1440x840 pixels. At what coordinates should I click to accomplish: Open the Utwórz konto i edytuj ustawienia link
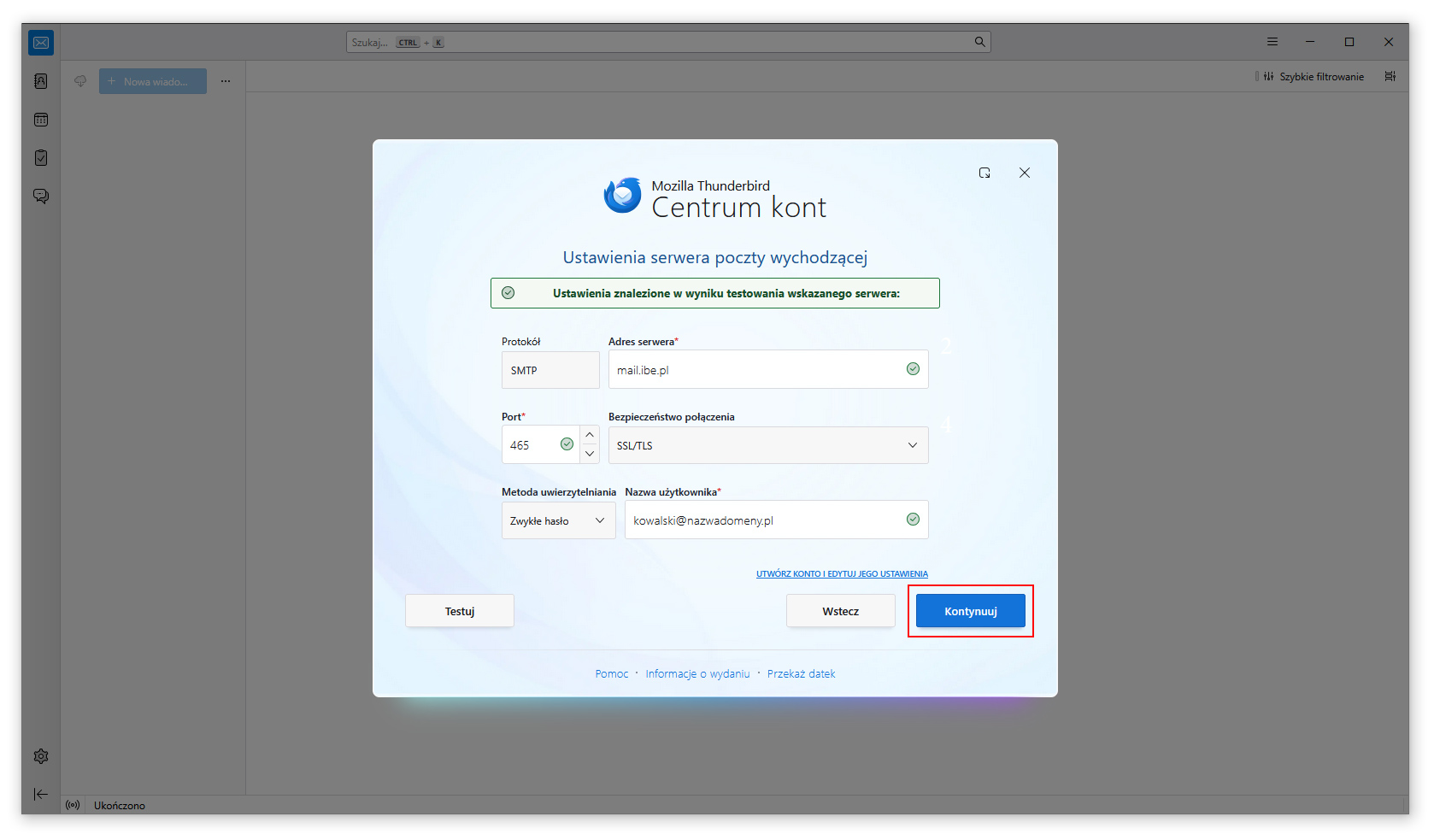pos(842,574)
